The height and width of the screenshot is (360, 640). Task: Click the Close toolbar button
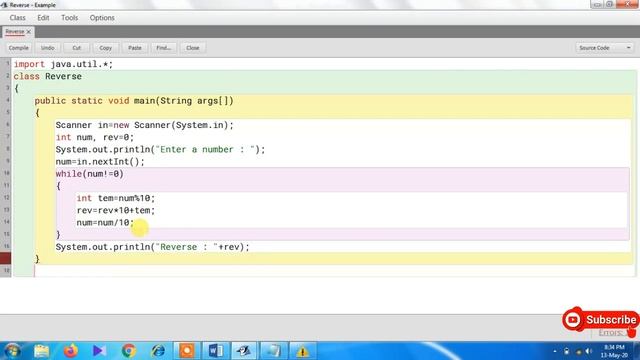click(x=193, y=48)
